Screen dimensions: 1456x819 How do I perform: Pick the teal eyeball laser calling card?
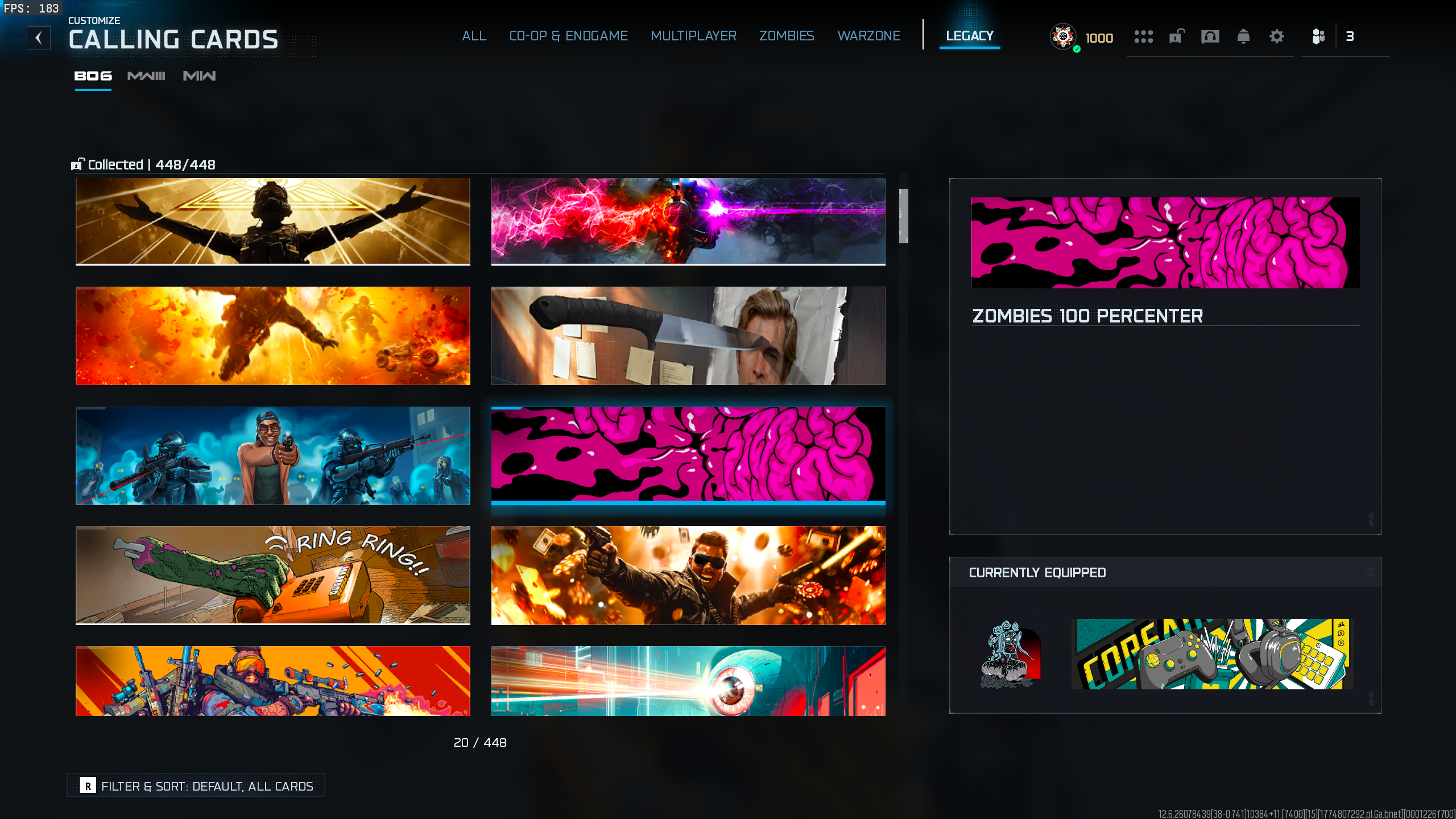(688, 681)
